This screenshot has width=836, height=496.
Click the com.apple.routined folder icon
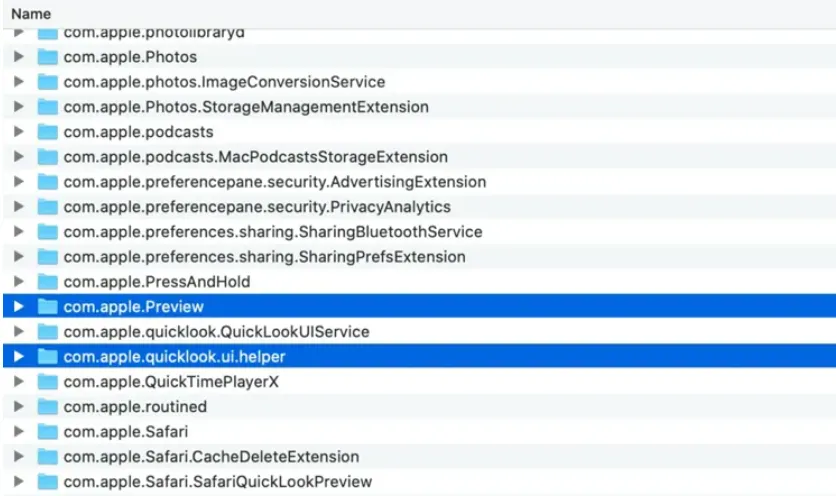pyautogui.click(x=48, y=407)
